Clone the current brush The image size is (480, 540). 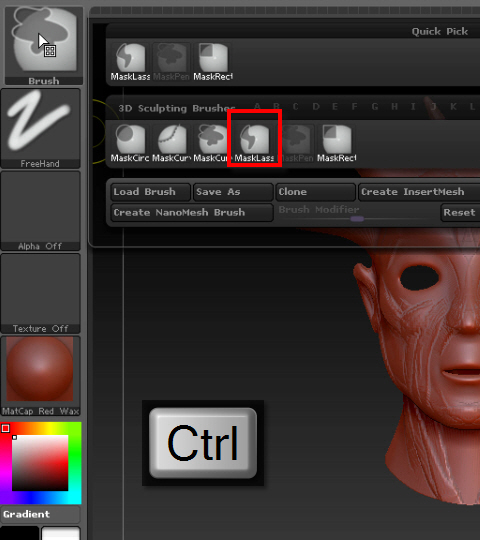(x=315, y=192)
